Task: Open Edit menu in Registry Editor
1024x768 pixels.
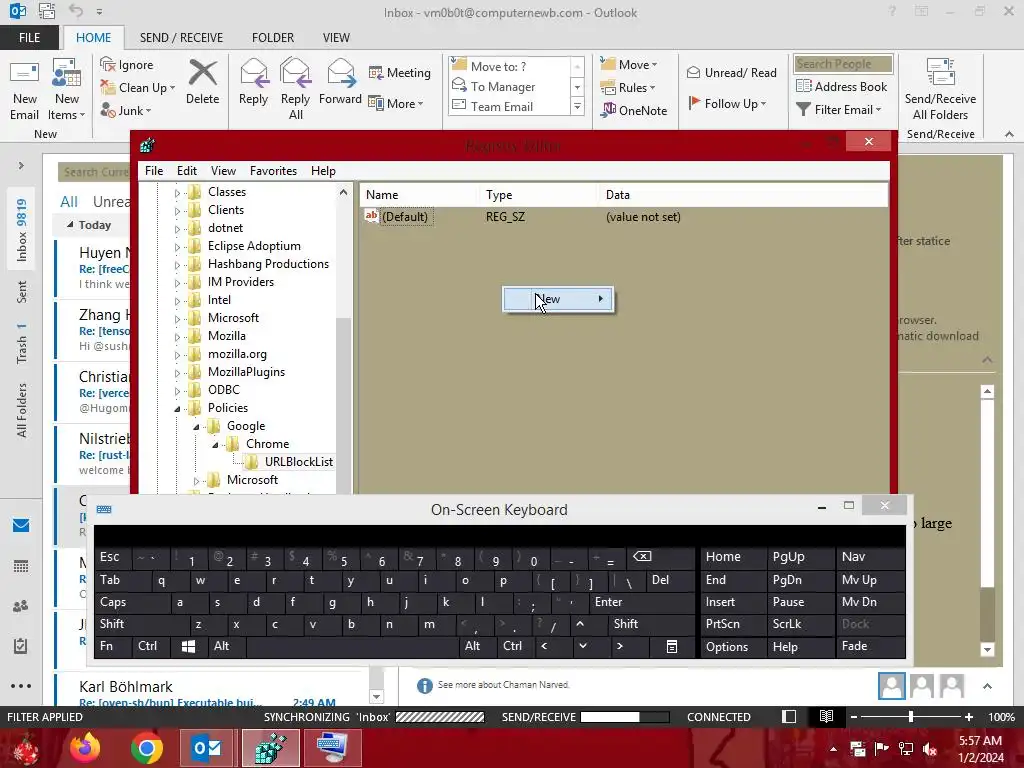Action: point(186,170)
